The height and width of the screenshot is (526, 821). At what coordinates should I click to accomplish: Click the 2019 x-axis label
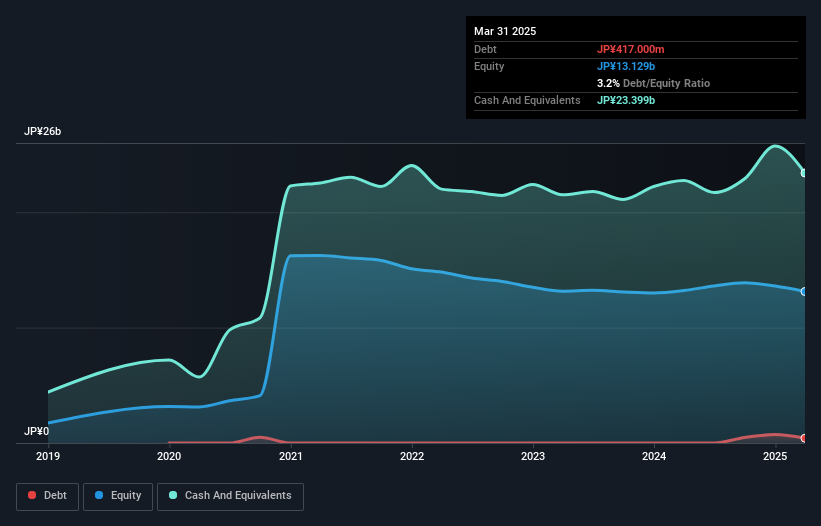click(x=48, y=456)
